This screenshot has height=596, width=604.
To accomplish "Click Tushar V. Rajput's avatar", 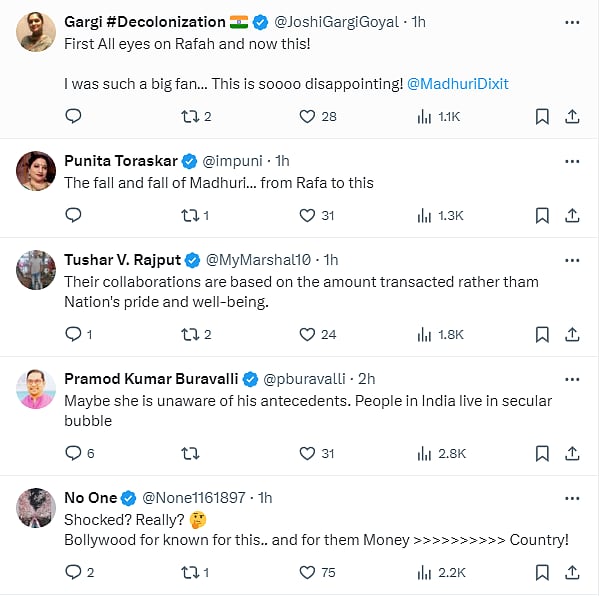I will (x=36, y=270).
